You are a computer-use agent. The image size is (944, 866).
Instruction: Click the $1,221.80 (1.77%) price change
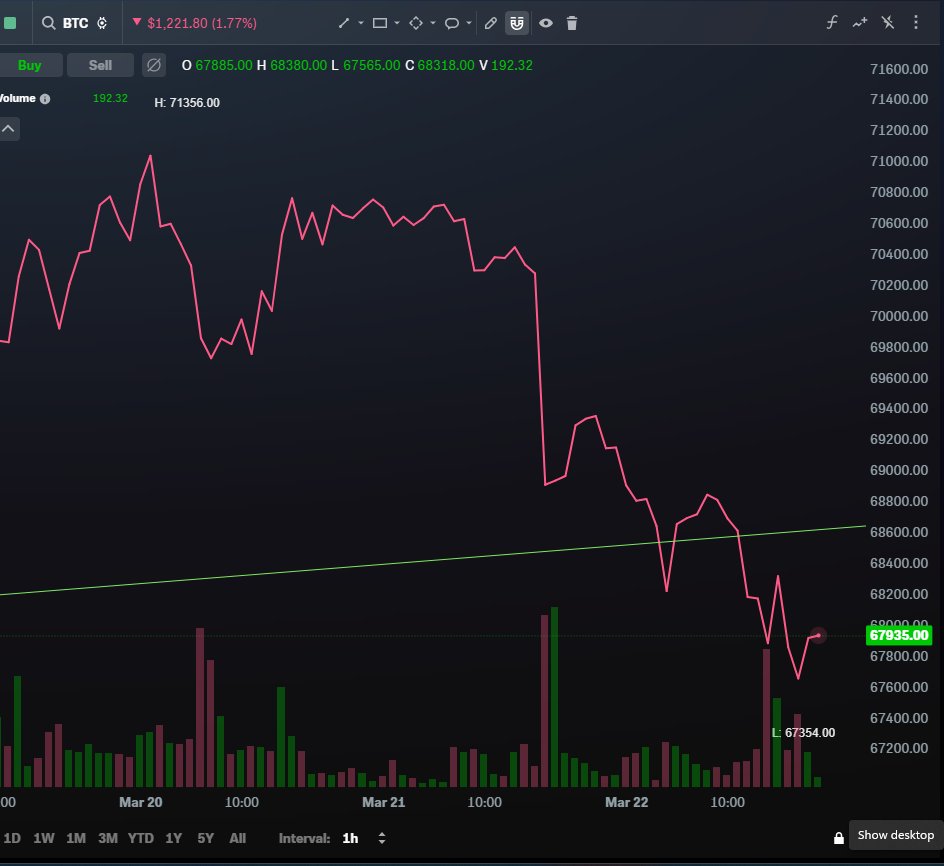coord(202,23)
